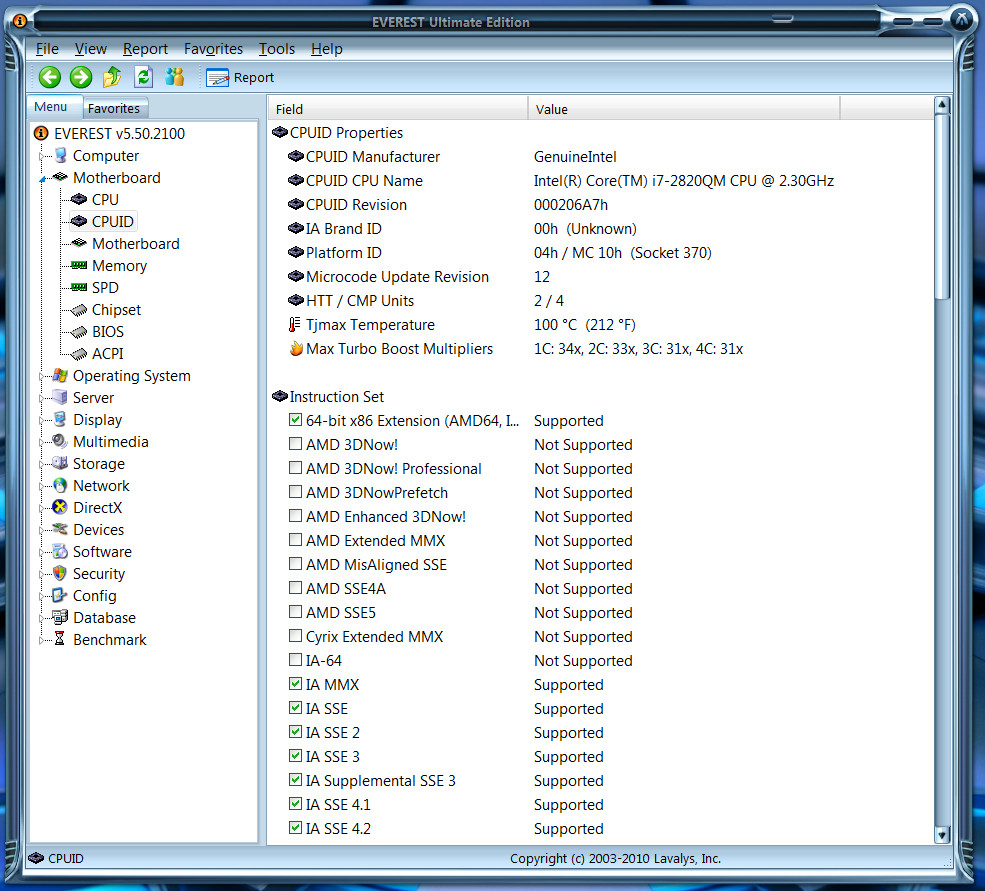Click the scrollbar down arrow

pyautogui.click(x=941, y=834)
